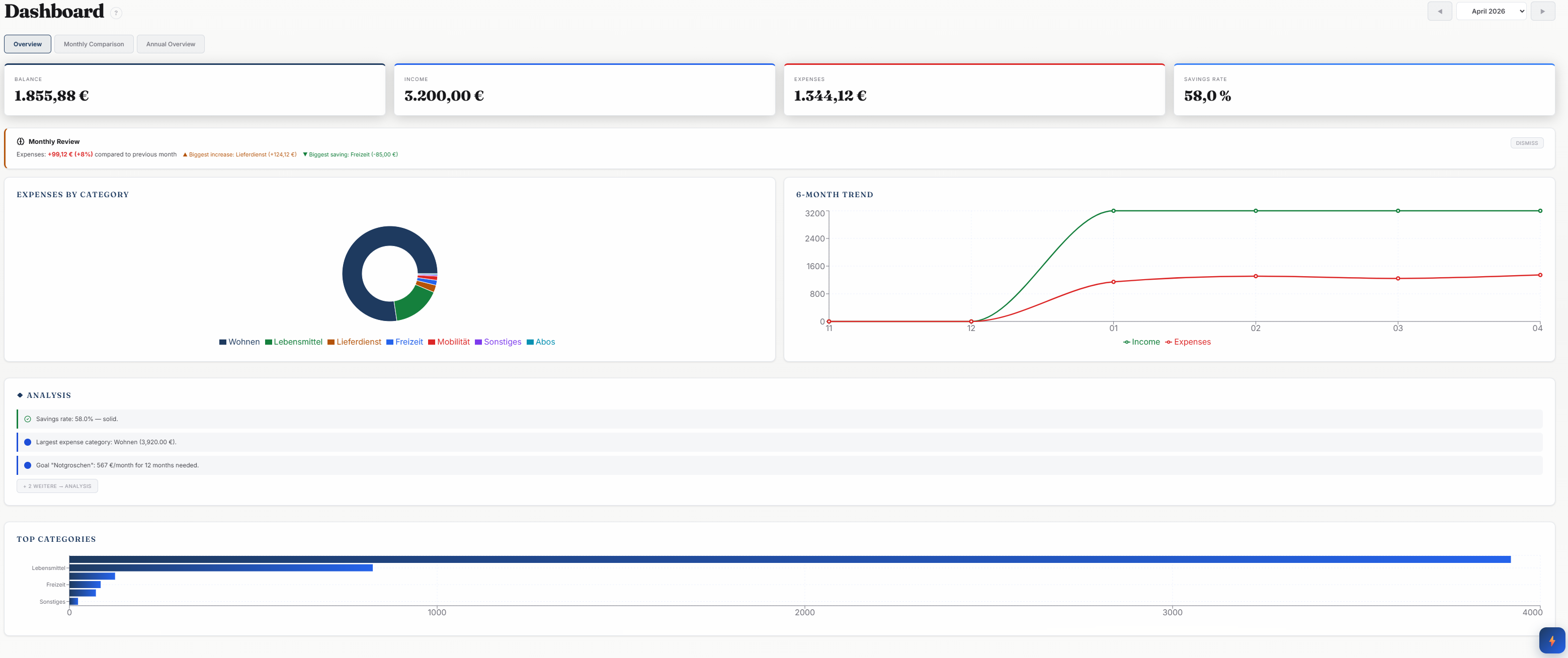The image size is (1568, 658).
Task: Click the Expenses data point at month 03
Action: click(1397, 279)
